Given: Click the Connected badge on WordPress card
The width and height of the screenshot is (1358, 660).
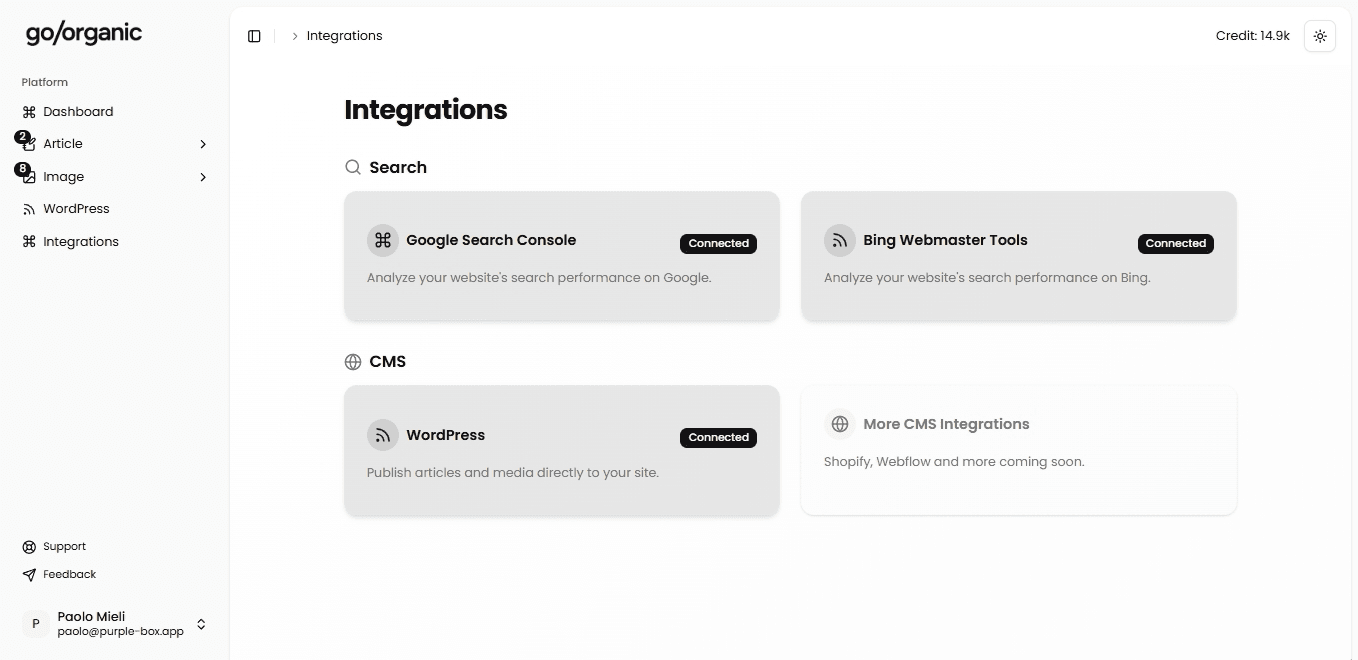Looking at the screenshot, I should point(718,437).
